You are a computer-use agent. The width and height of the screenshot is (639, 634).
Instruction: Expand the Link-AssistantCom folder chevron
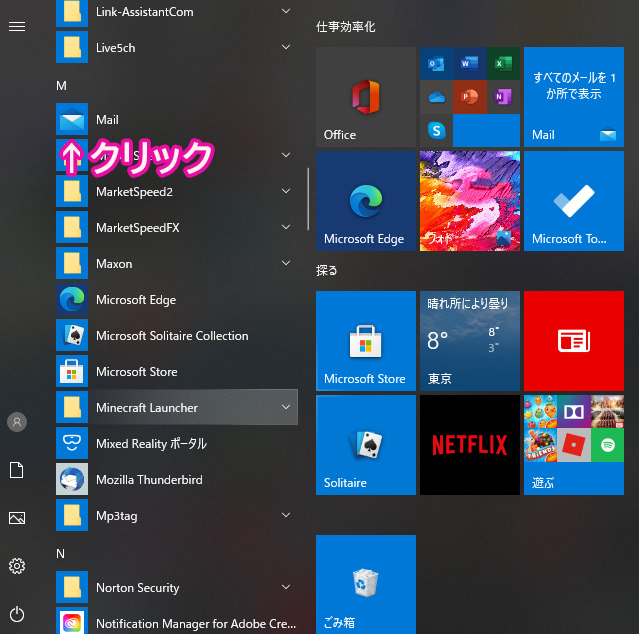(x=286, y=11)
